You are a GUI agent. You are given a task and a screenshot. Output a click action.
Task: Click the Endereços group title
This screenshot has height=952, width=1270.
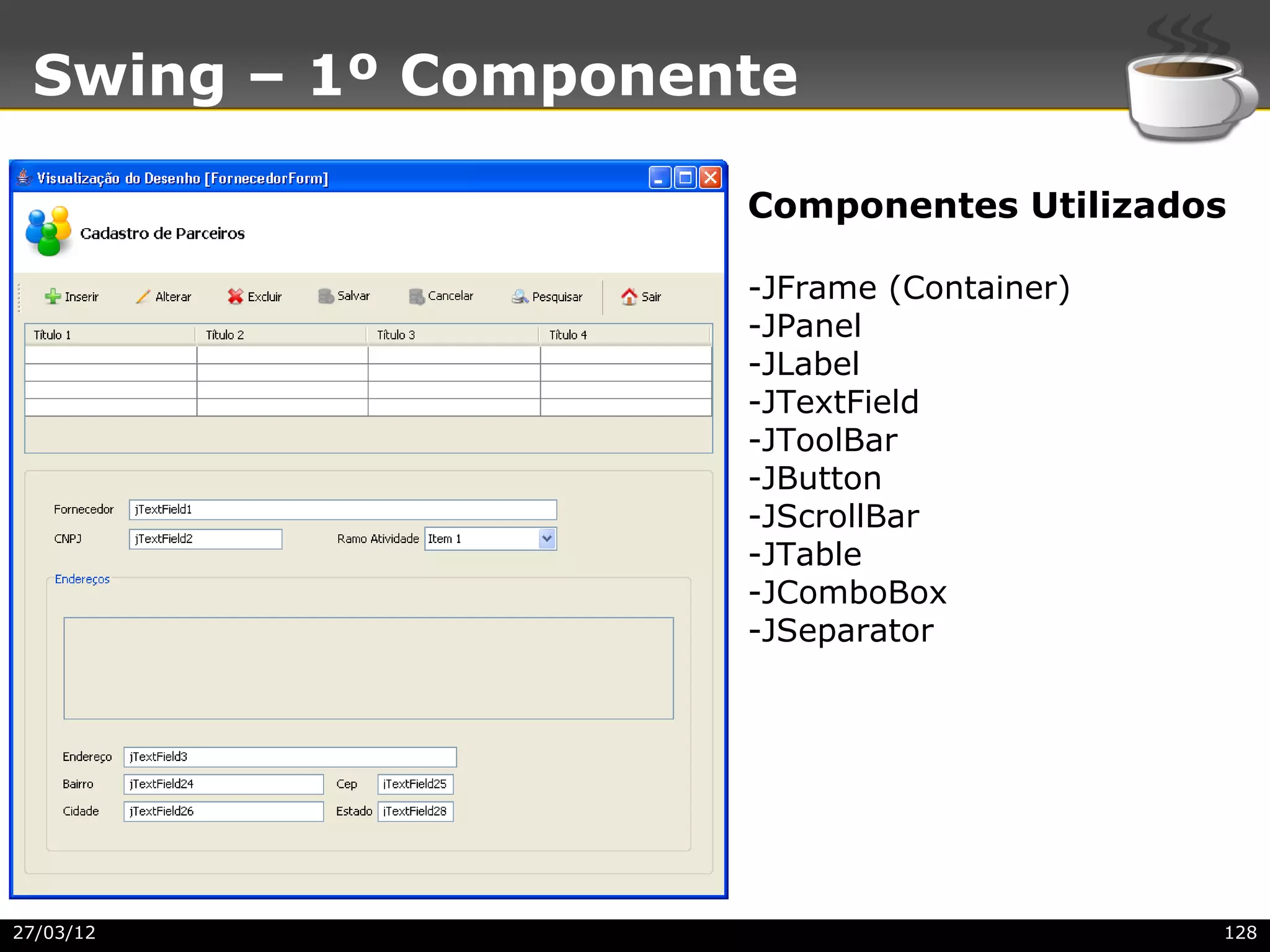tap(82, 579)
